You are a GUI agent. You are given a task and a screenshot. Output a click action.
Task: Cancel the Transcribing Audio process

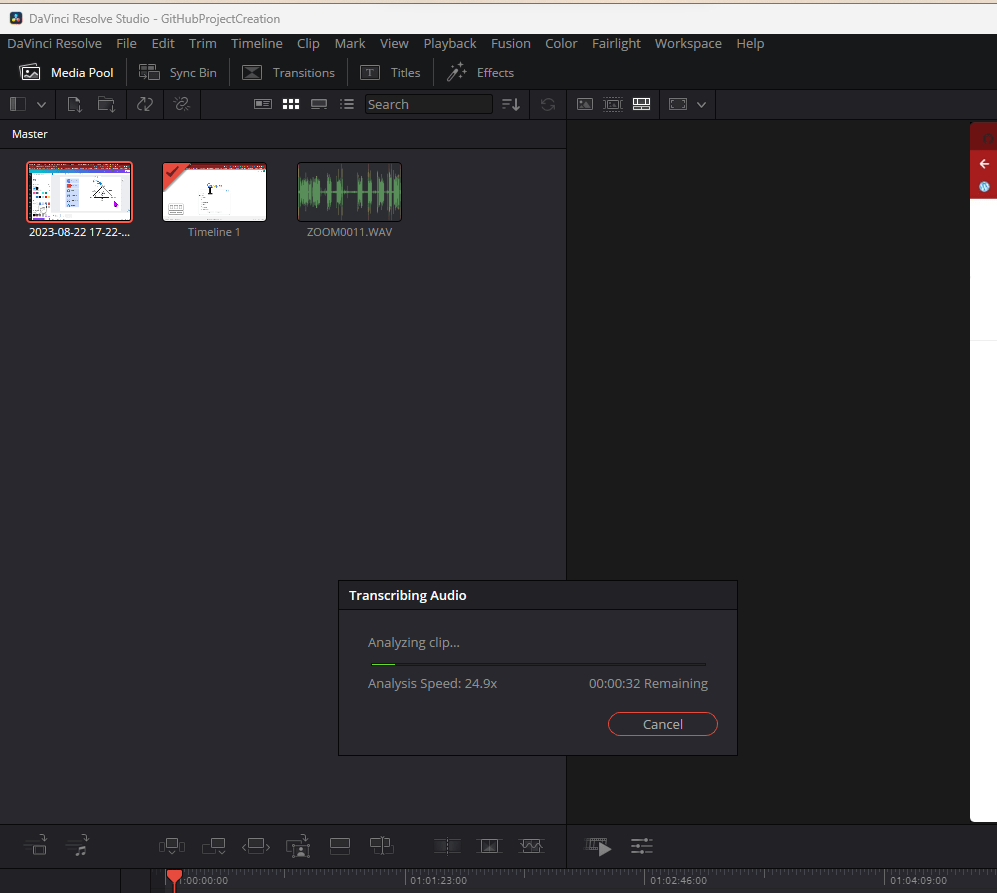[x=663, y=724]
